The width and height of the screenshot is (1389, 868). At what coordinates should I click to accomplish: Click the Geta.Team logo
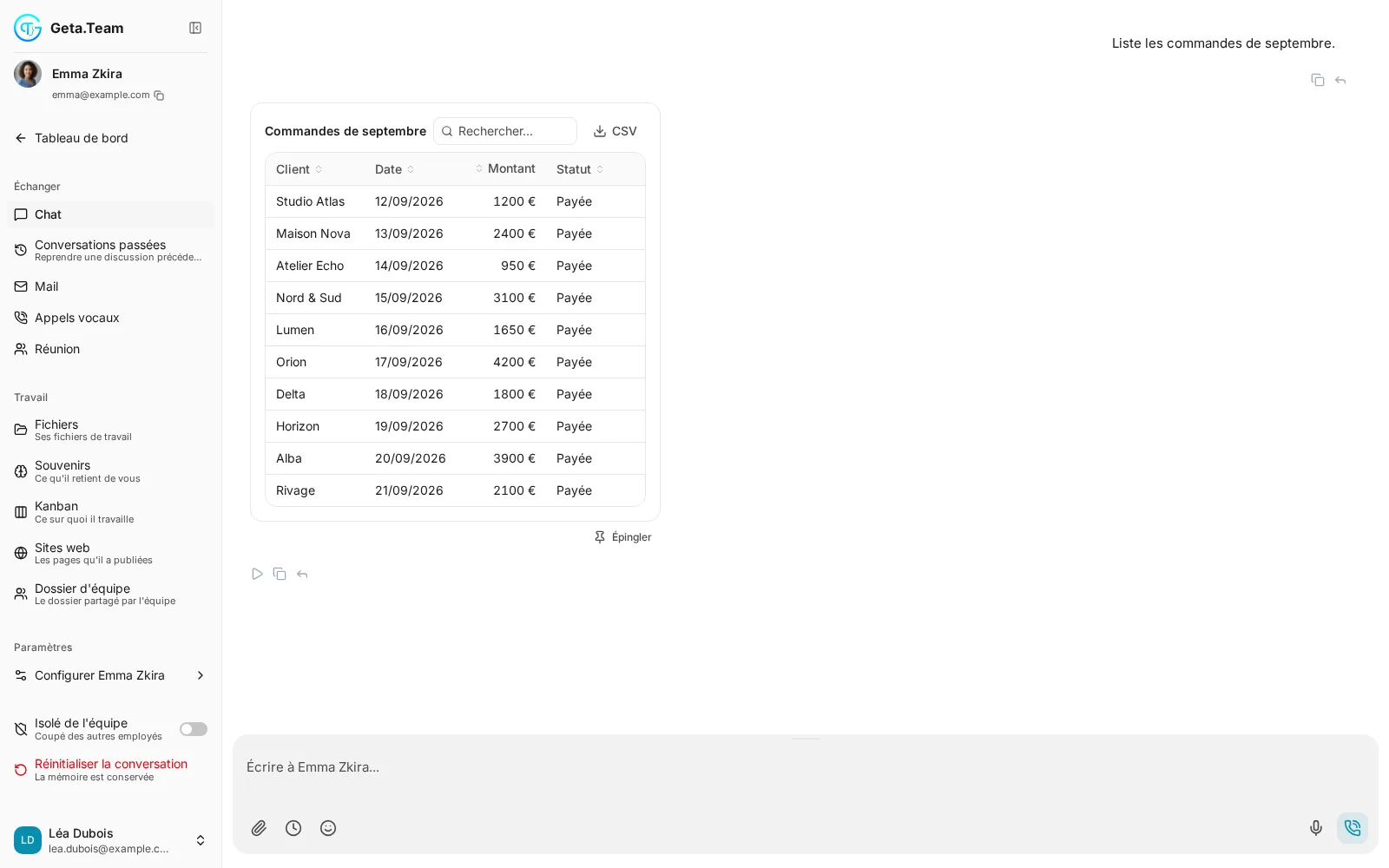click(x=28, y=28)
